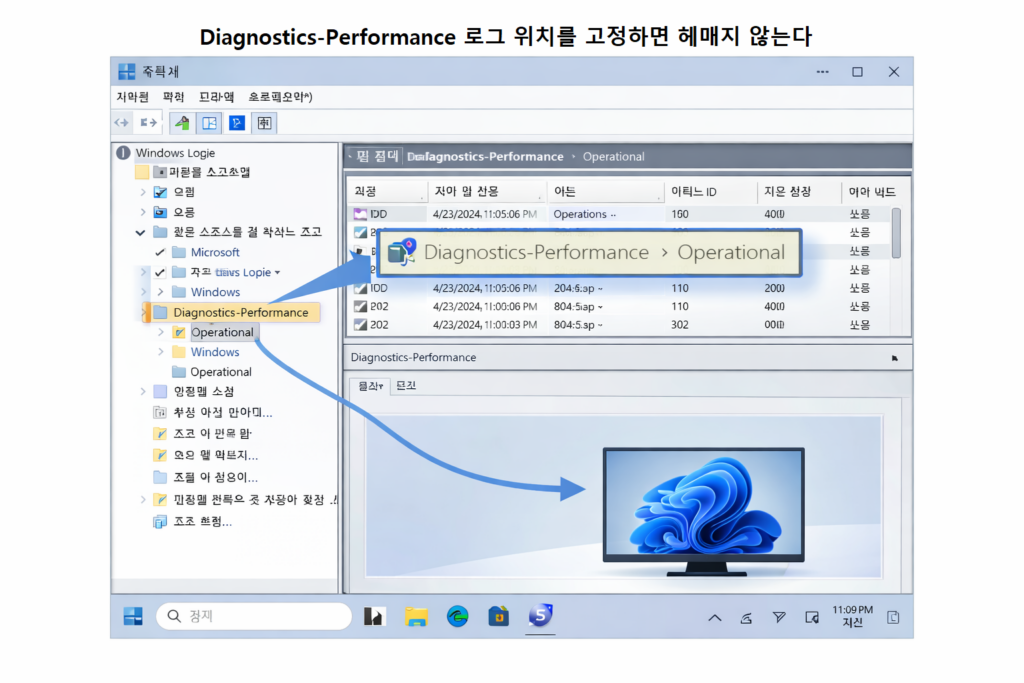Select the Operational item with the plain blue folder
Viewport: 1024px width, 683px height.
click(x=221, y=372)
